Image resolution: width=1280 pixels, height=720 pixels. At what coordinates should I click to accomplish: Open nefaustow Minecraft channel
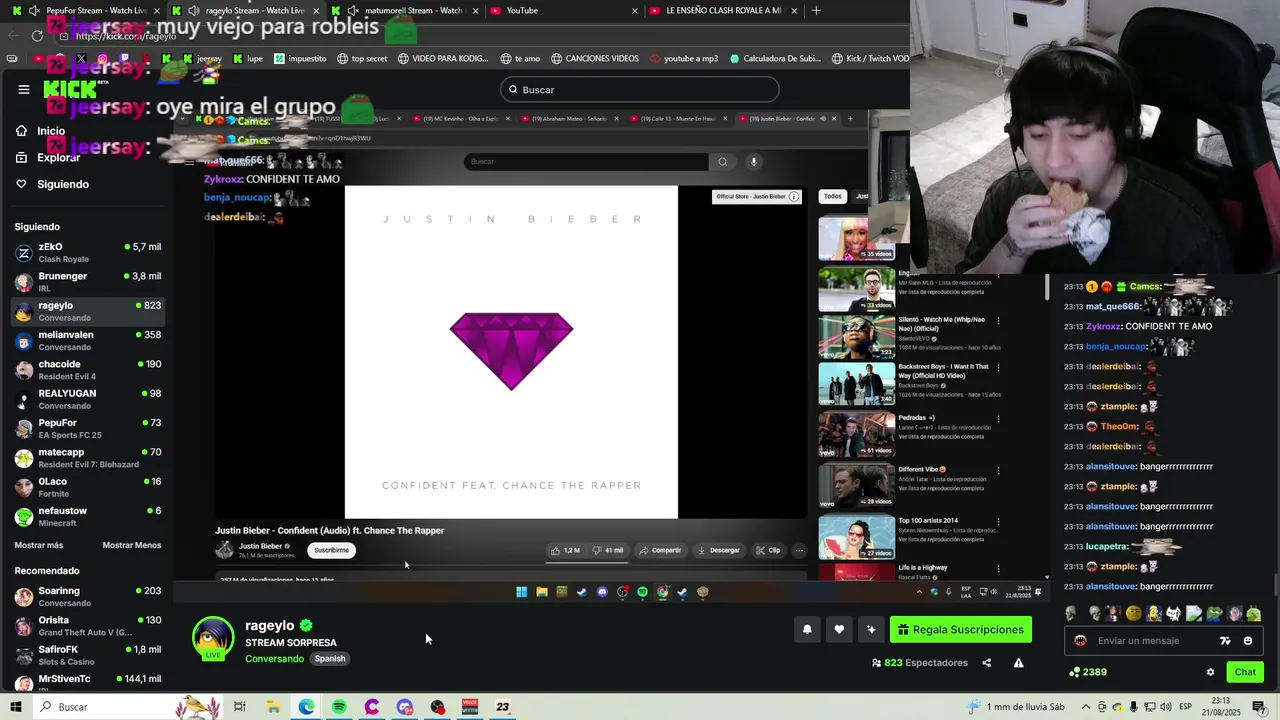click(87, 516)
